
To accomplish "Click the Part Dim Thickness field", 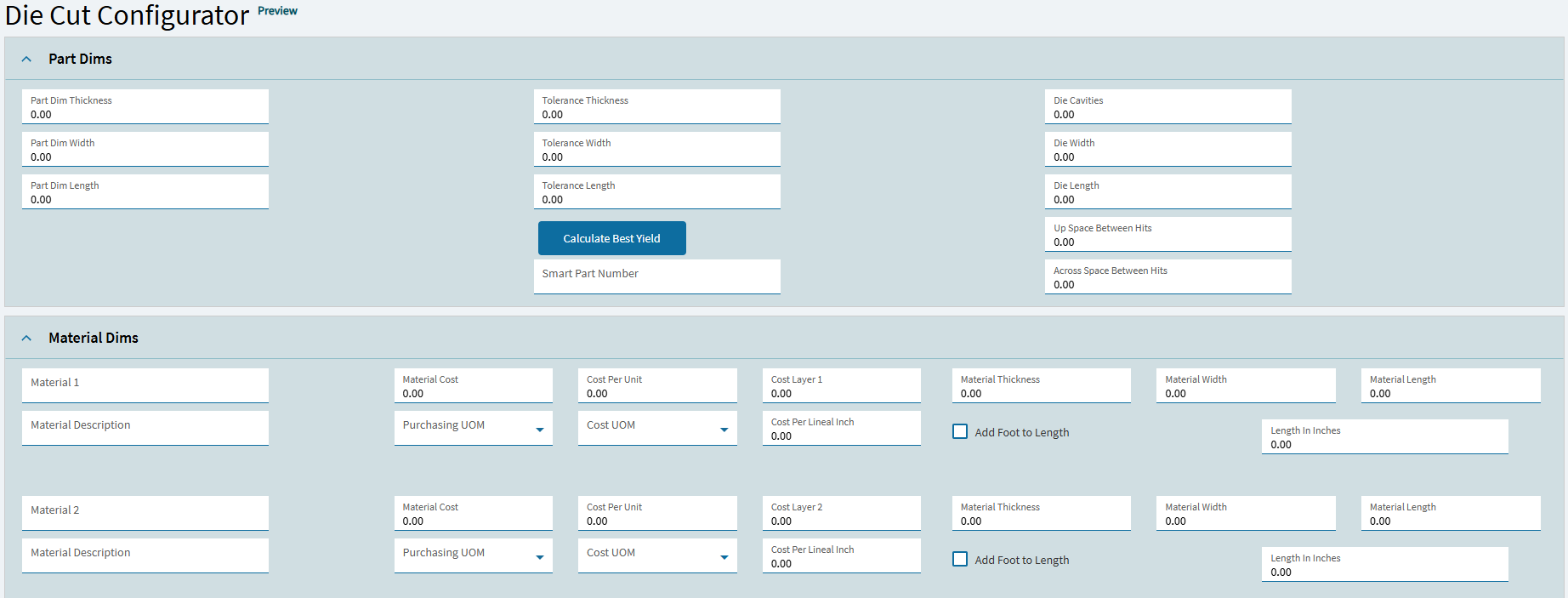I will 145,107.
